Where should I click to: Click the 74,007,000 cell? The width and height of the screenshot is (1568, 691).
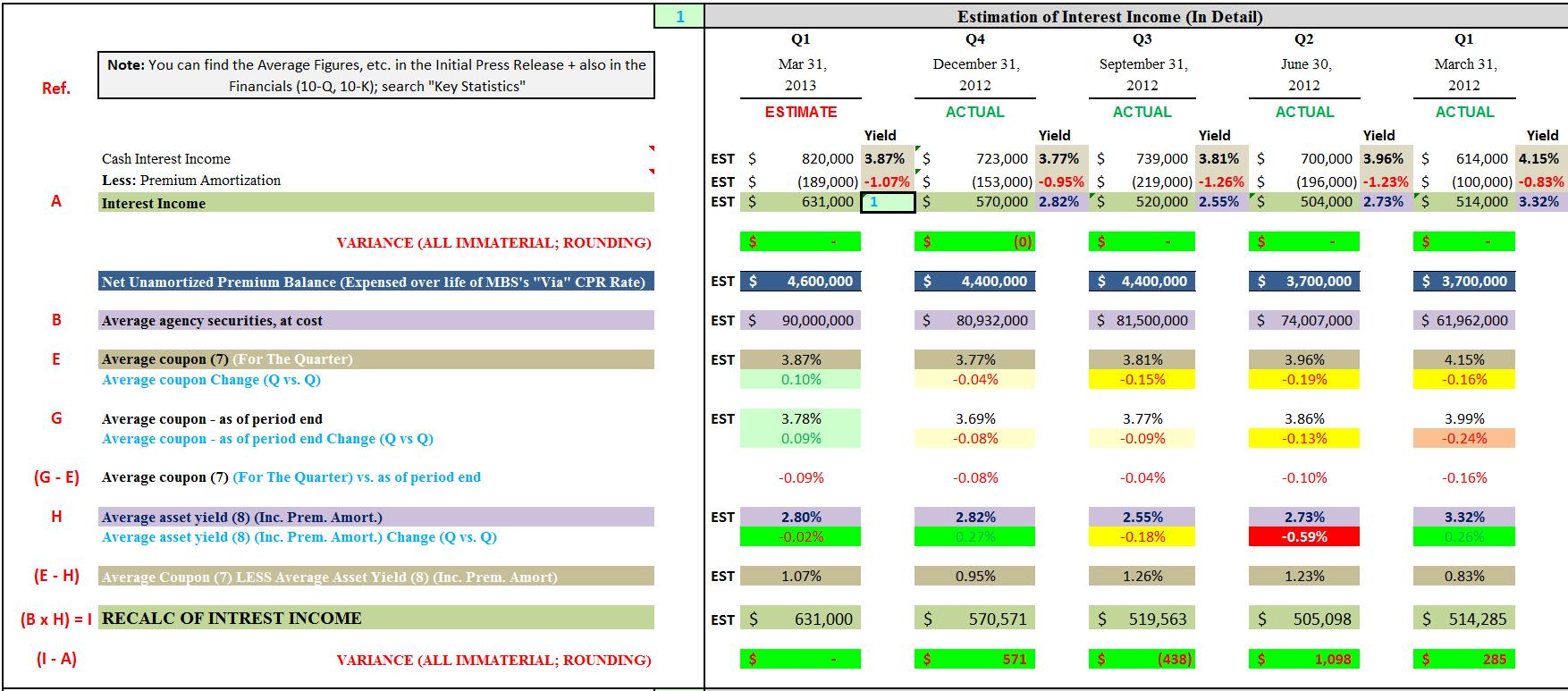[x=1304, y=320]
